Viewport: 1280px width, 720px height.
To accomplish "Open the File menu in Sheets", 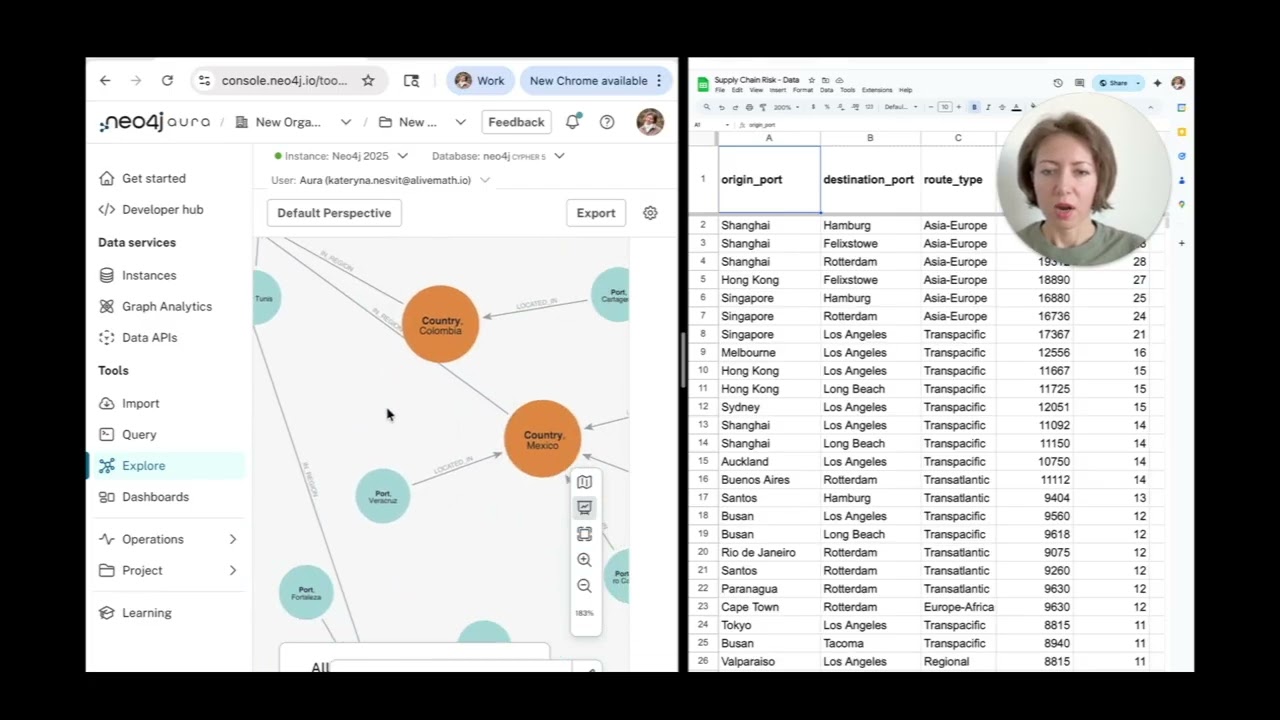I will 720,90.
